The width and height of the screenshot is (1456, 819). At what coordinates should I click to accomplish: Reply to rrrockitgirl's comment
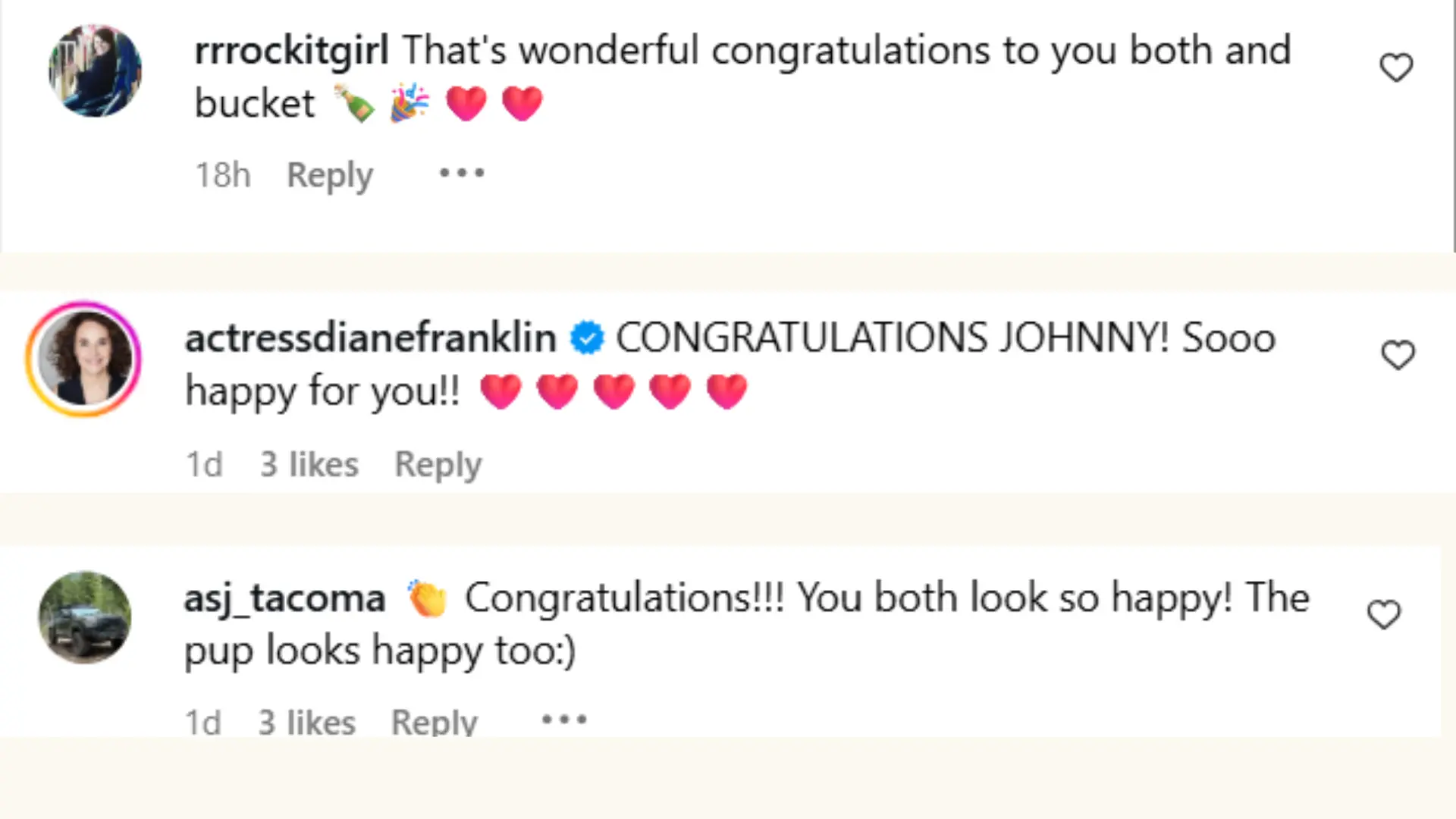click(x=329, y=174)
